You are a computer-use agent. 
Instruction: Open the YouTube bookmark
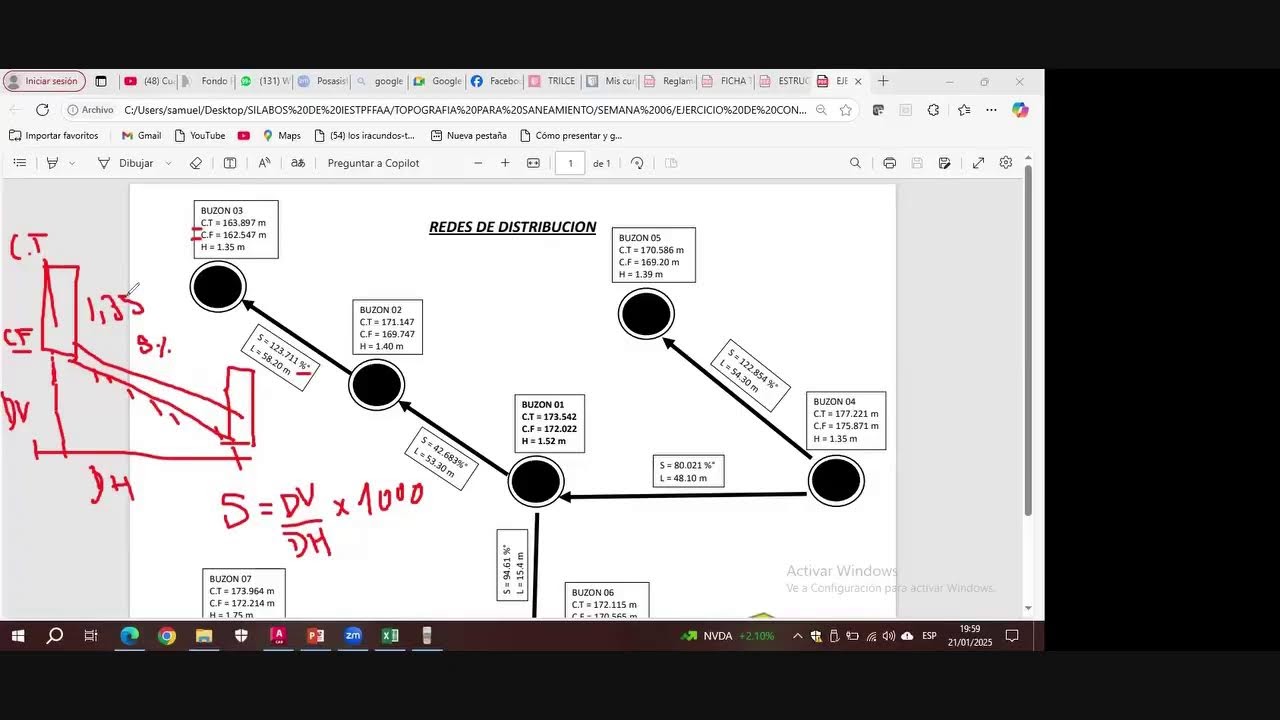click(199, 135)
